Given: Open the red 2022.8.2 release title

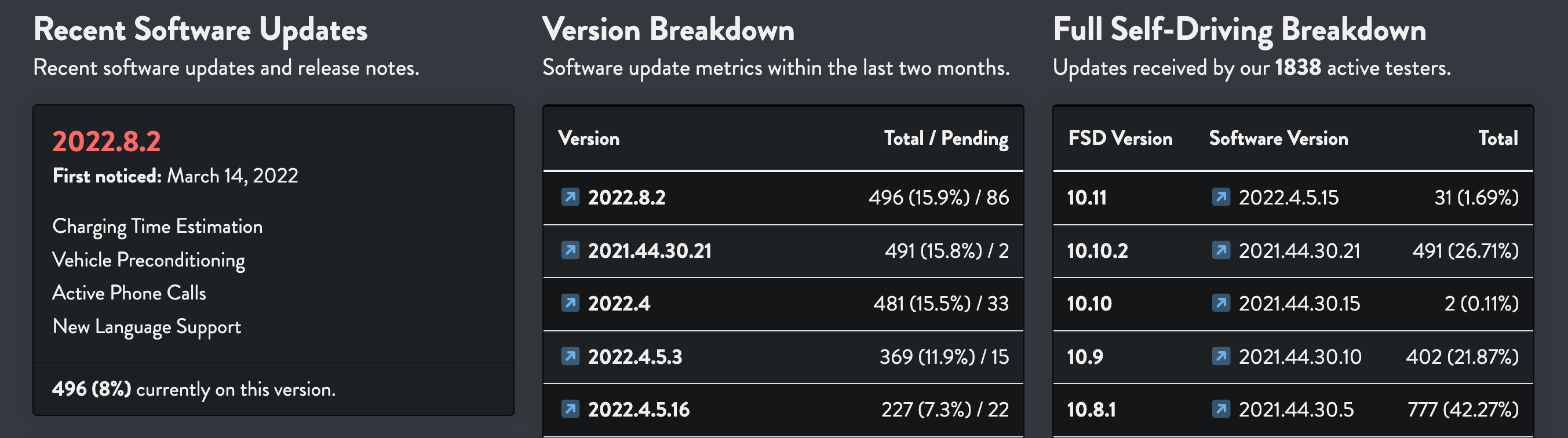Looking at the screenshot, I should tap(107, 141).
